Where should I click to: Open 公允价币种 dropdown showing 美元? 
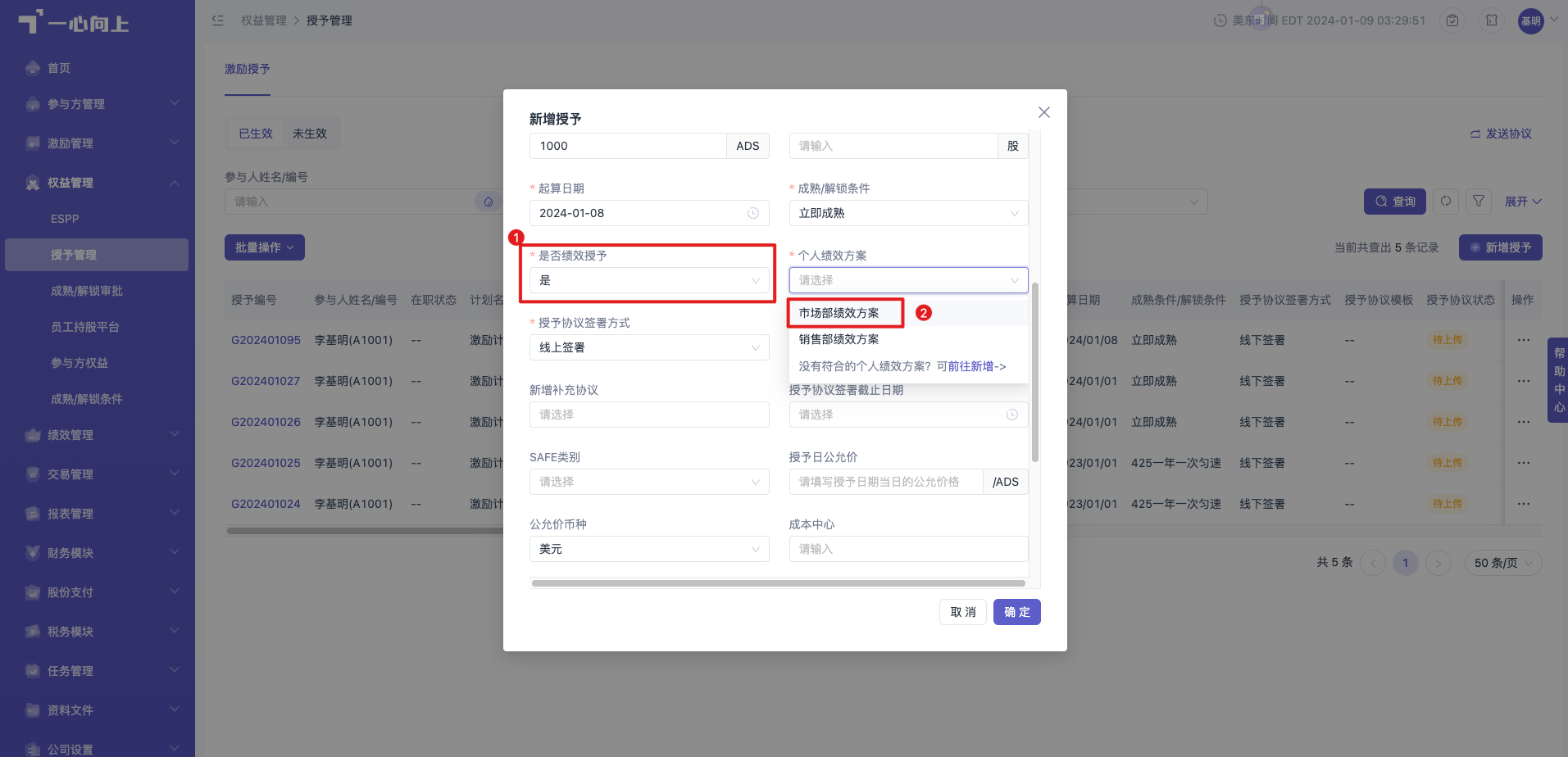[649, 549]
